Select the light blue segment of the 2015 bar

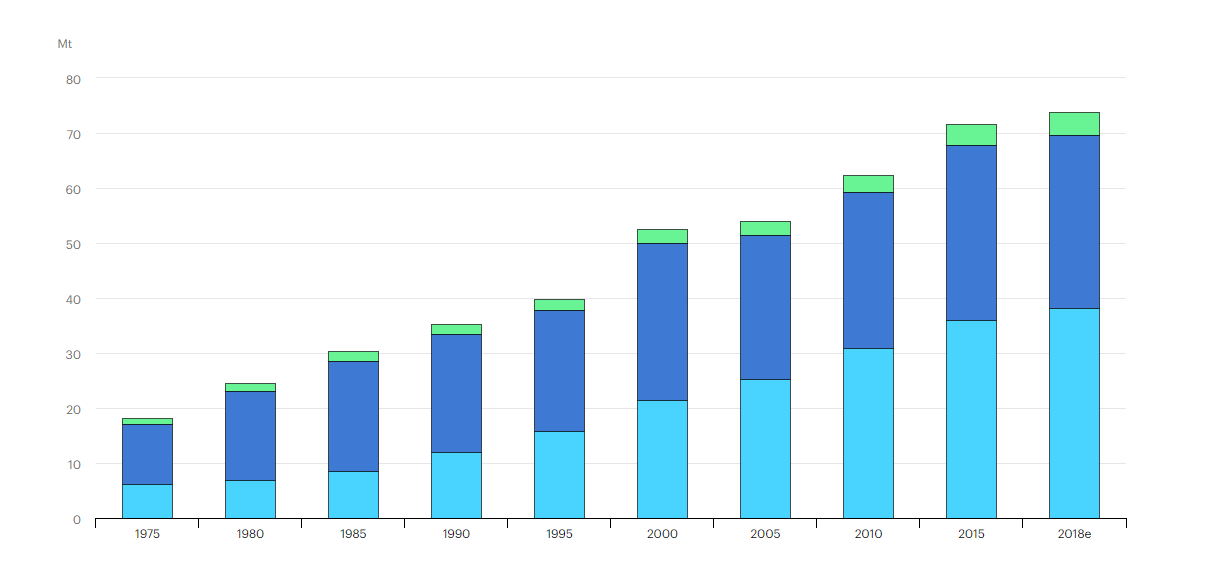coord(971,419)
